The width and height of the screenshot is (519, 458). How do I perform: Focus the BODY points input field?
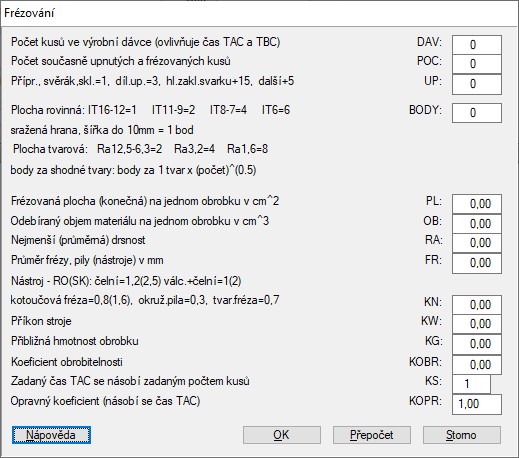pos(477,113)
